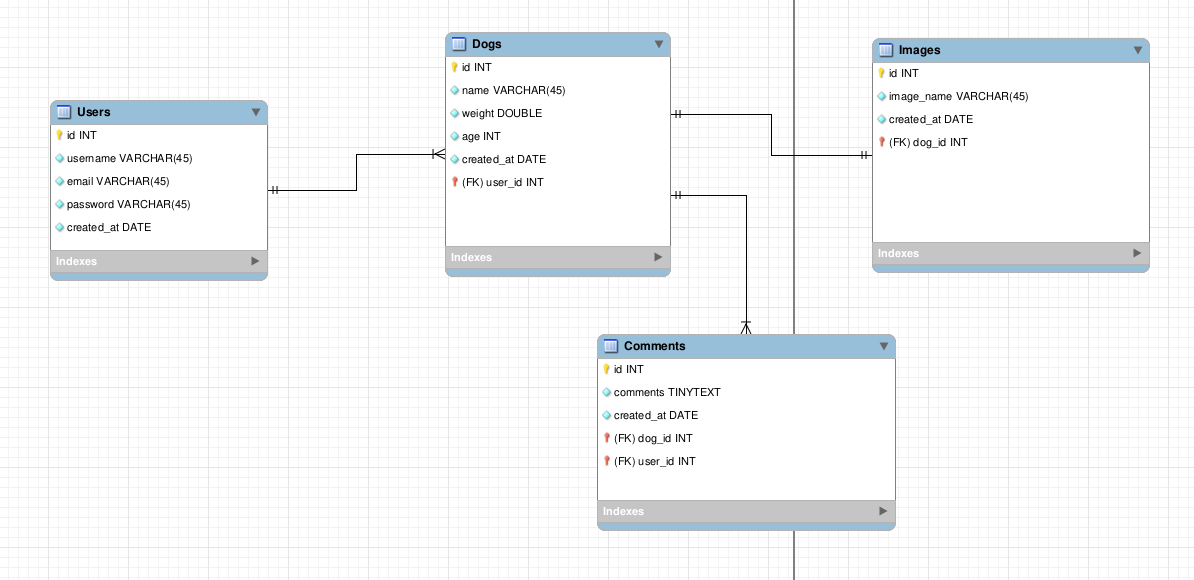Click the foreign key icon for Images dog_id
The height and width of the screenshot is (580, 1194).
tap(882, 142)
